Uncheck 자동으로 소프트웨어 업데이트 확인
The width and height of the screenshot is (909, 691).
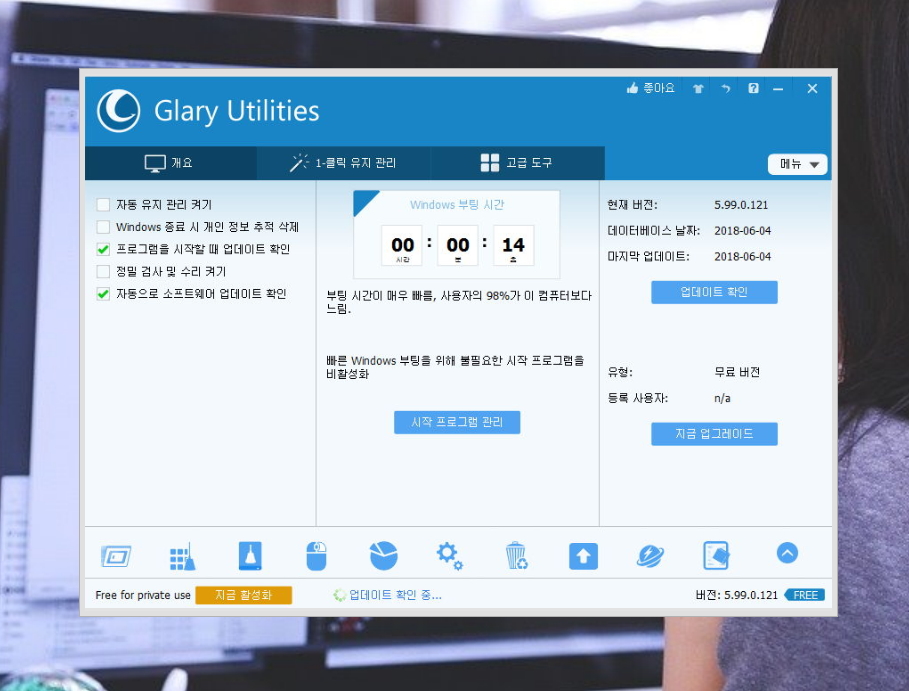[103, 294]
